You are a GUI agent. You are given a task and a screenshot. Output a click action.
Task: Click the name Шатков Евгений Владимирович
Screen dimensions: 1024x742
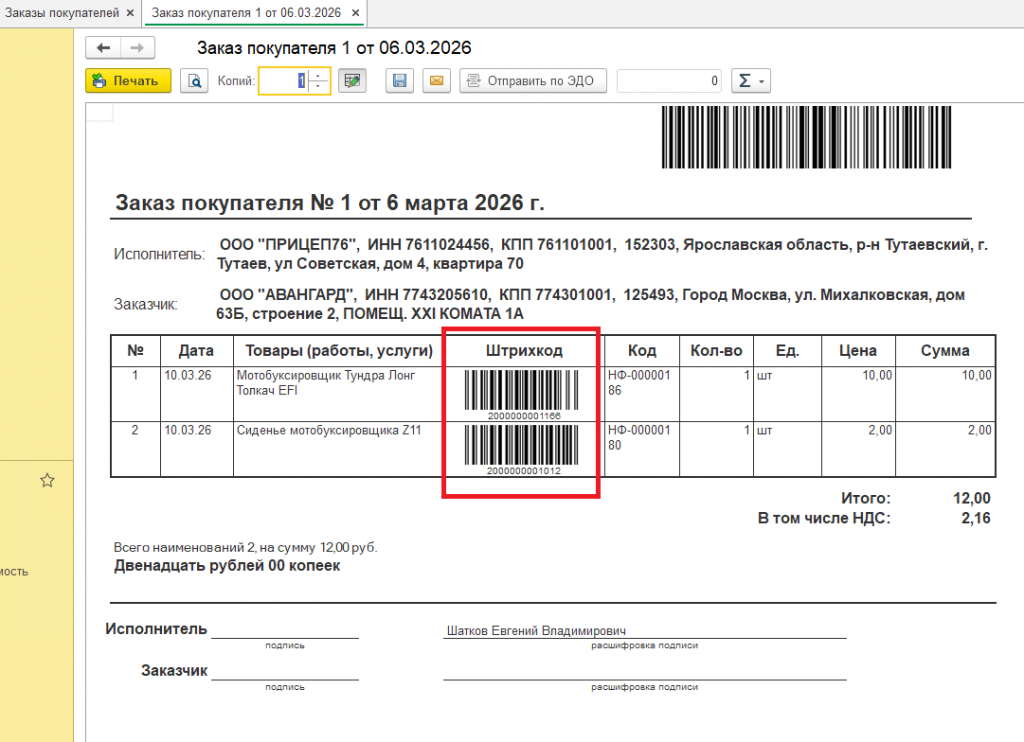coord(536,631)
